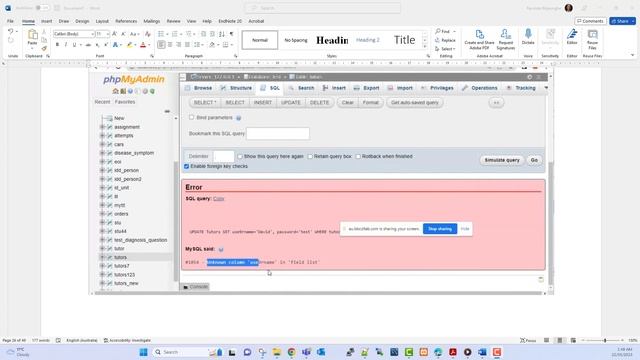Switch to the Layout ribbon tab
This screenshot has width=640, height=360.
pyautogui.click(x=102, y=21)
